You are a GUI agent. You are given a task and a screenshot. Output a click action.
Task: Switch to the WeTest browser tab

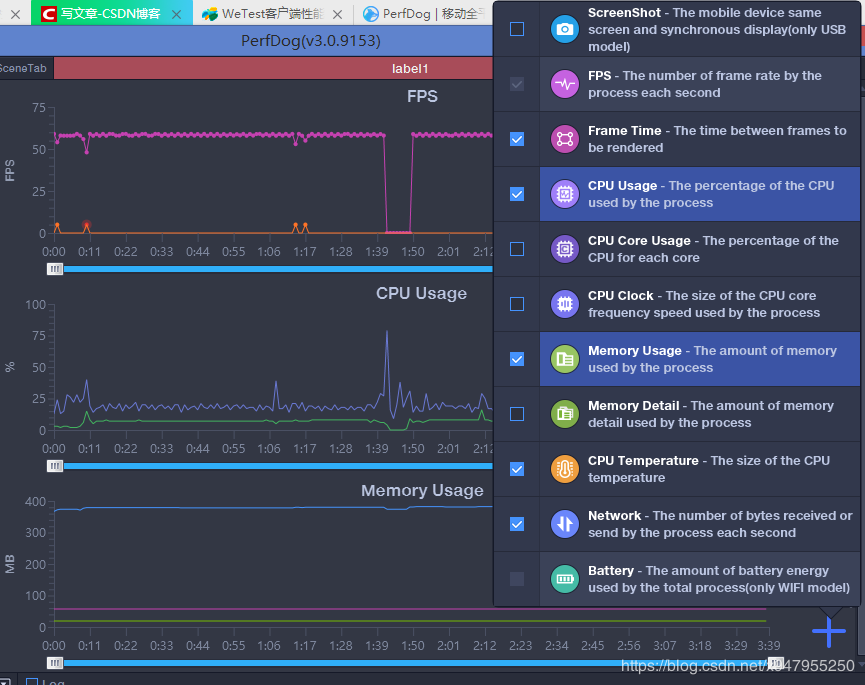(273, 14)
